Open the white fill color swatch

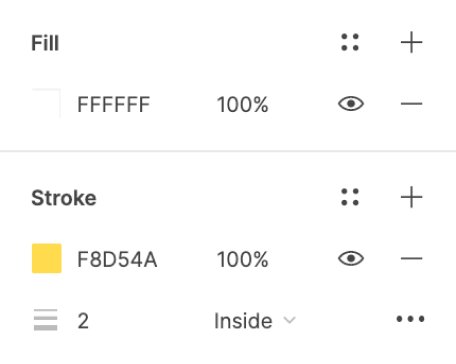(46, 104)
